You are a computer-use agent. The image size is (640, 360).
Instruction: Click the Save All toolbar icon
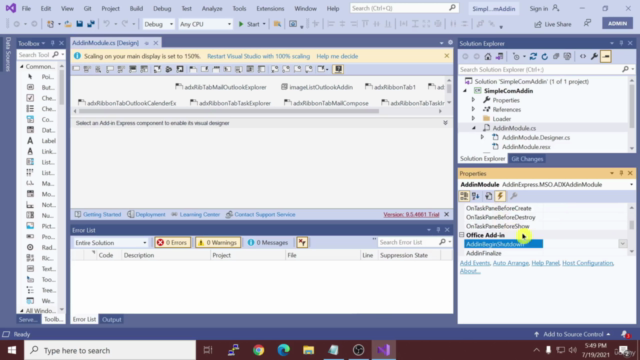pos(91,24)
